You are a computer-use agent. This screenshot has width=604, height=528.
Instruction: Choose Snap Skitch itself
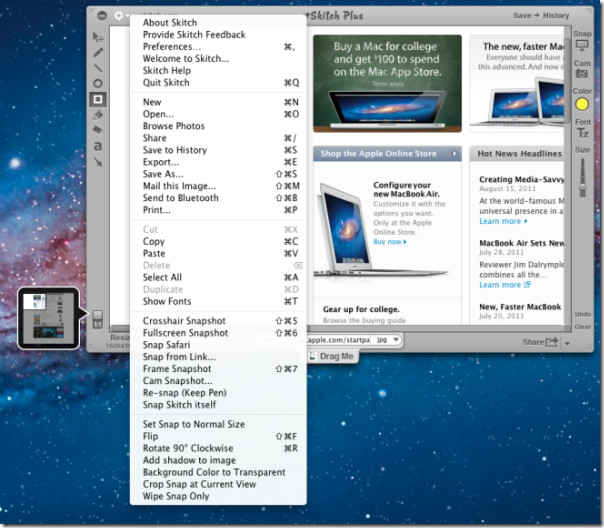click(x=218, y=404)
